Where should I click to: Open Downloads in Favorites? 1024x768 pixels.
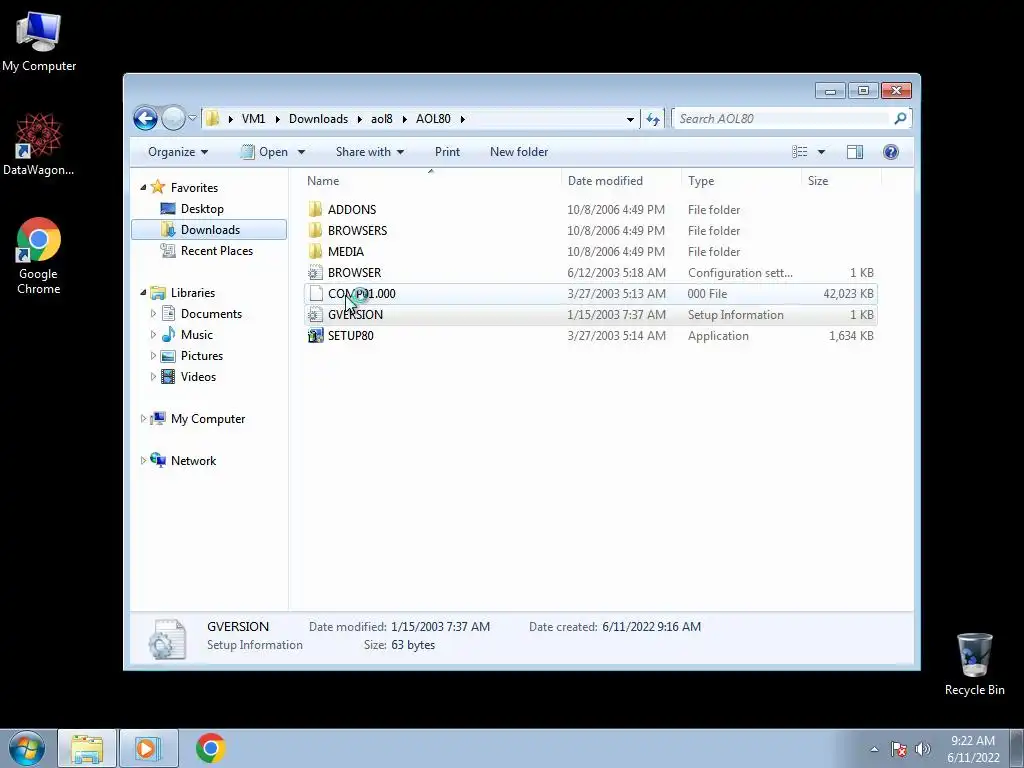(210, 229)
